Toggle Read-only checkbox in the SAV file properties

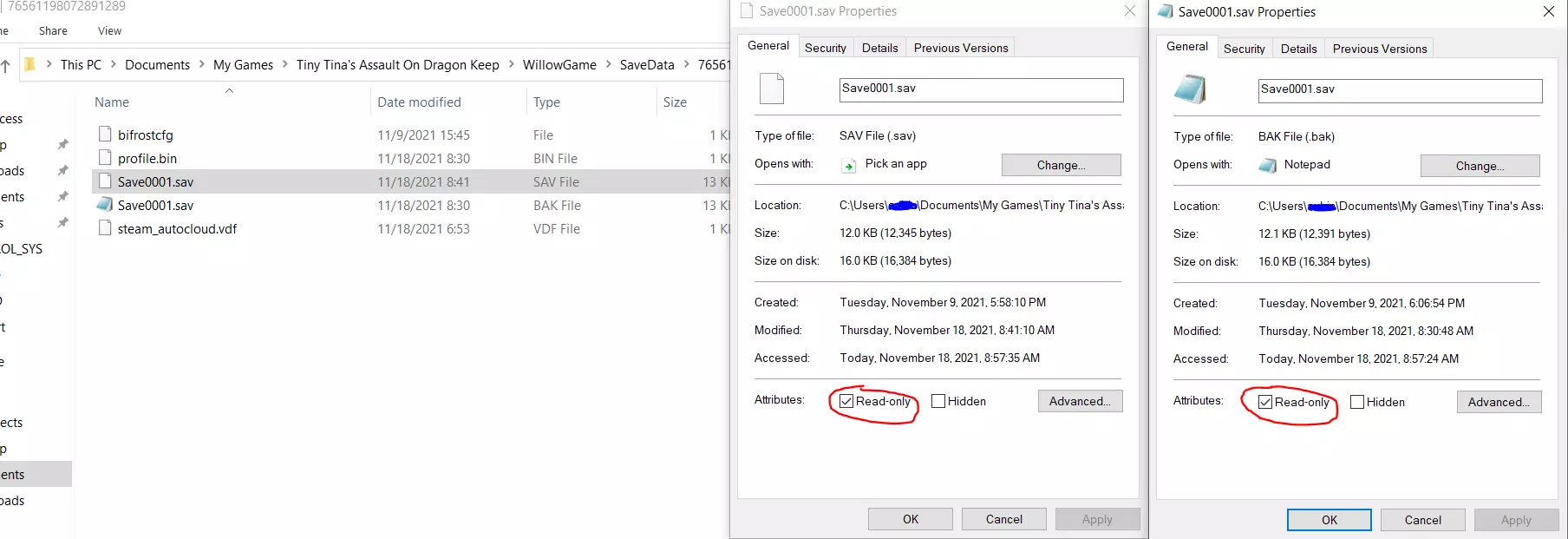click(x=846, y=401)
